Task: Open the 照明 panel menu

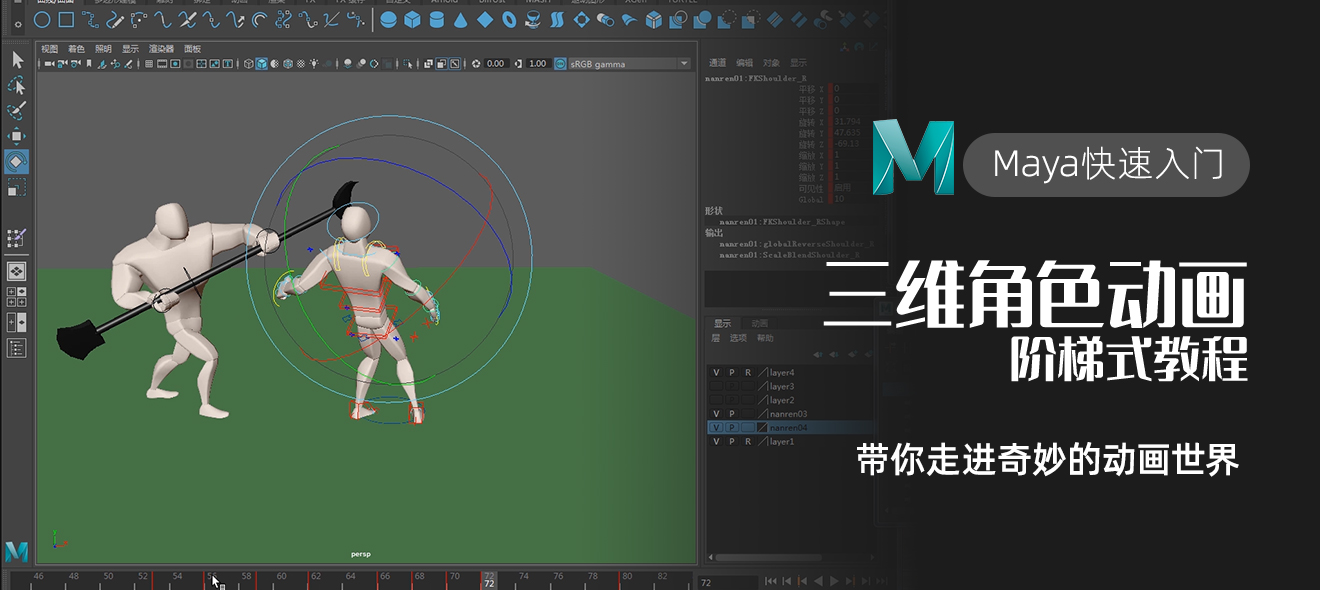Action: [103, 49]
